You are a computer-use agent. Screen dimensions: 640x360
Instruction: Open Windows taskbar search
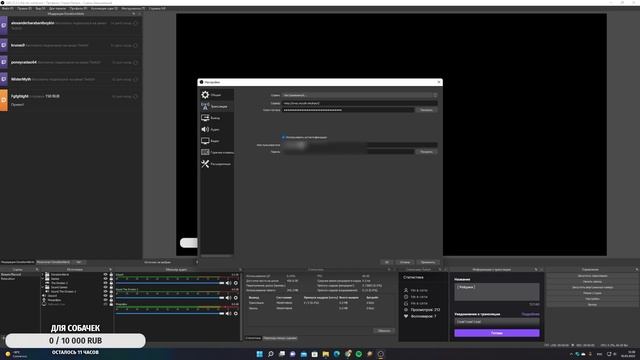coord(271,354)
